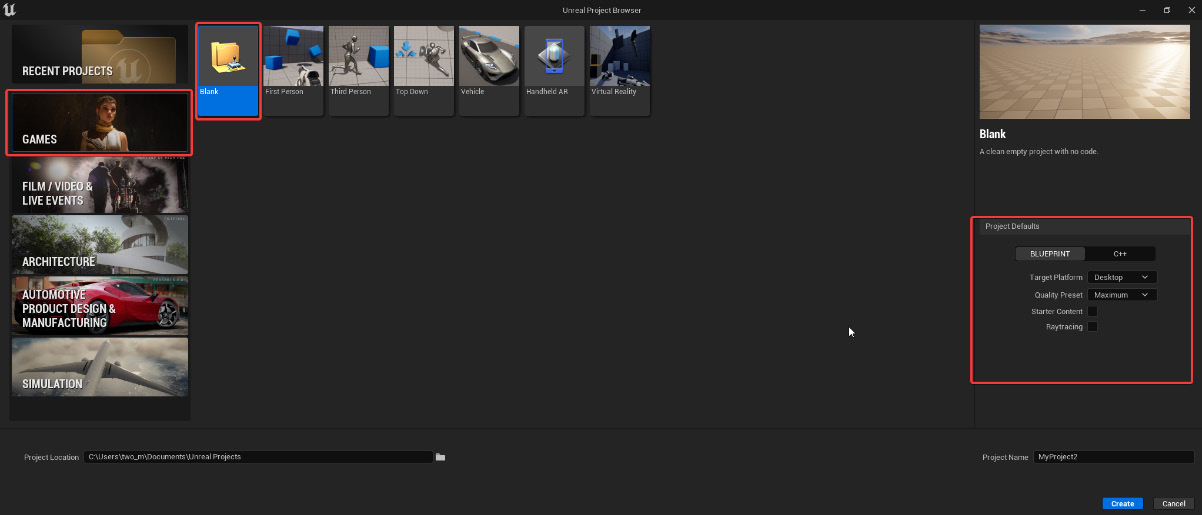Choose the First Person template
This screenshot has width=1202, height=515.
coord(293,71)
